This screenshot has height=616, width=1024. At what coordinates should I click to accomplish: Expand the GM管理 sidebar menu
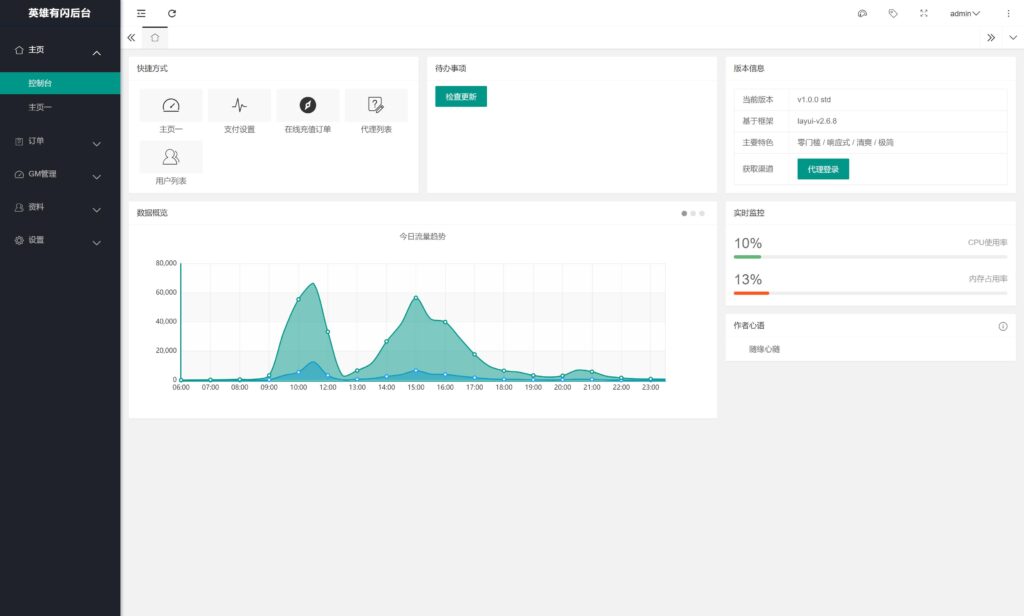pos(60,174)
